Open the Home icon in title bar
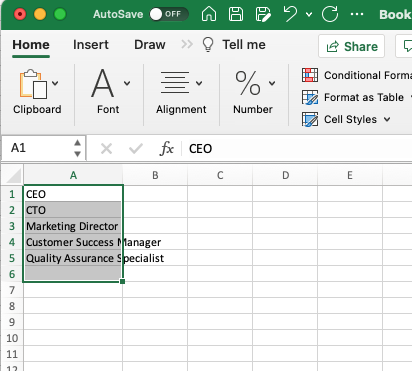The height and width of the screenshot is (371, 412). (x=209, y=14)
